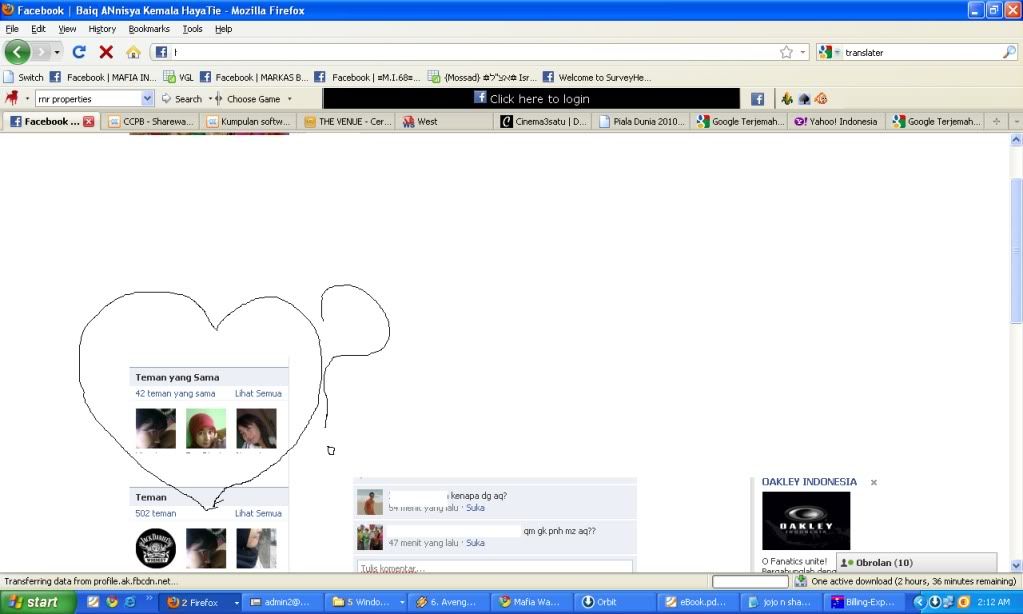The image size is (1023, 614).
Task: Open the 'Facebook | MAFIA IN...' bookmark
Action: 103,77
